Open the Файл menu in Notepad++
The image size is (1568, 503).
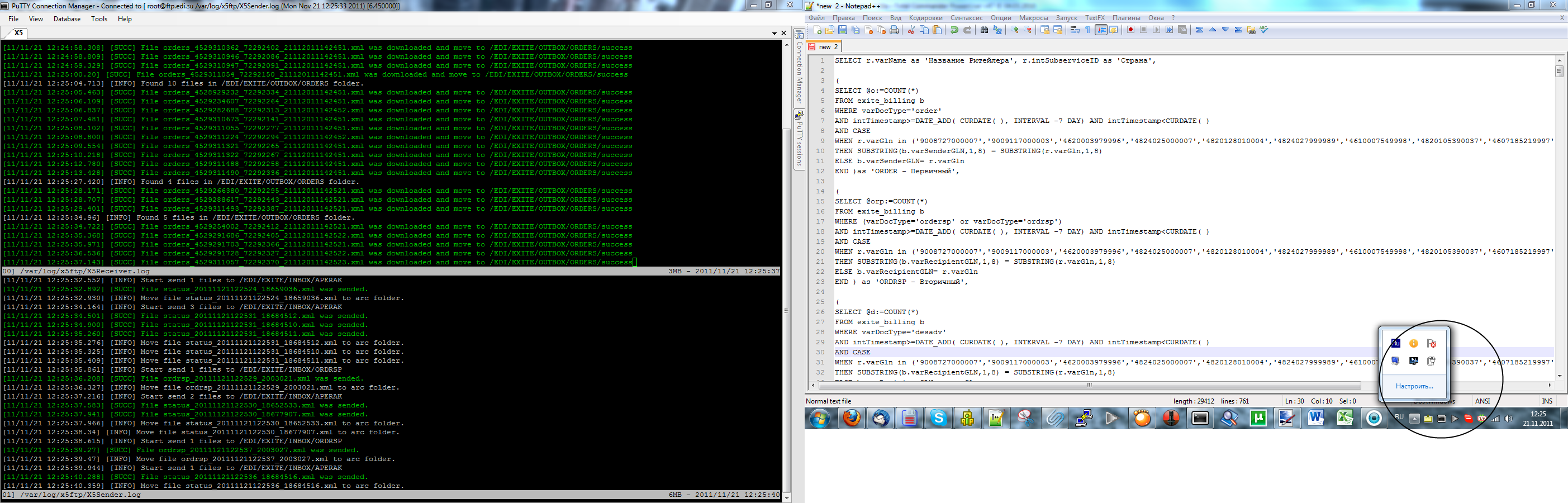tap(816, 18)
